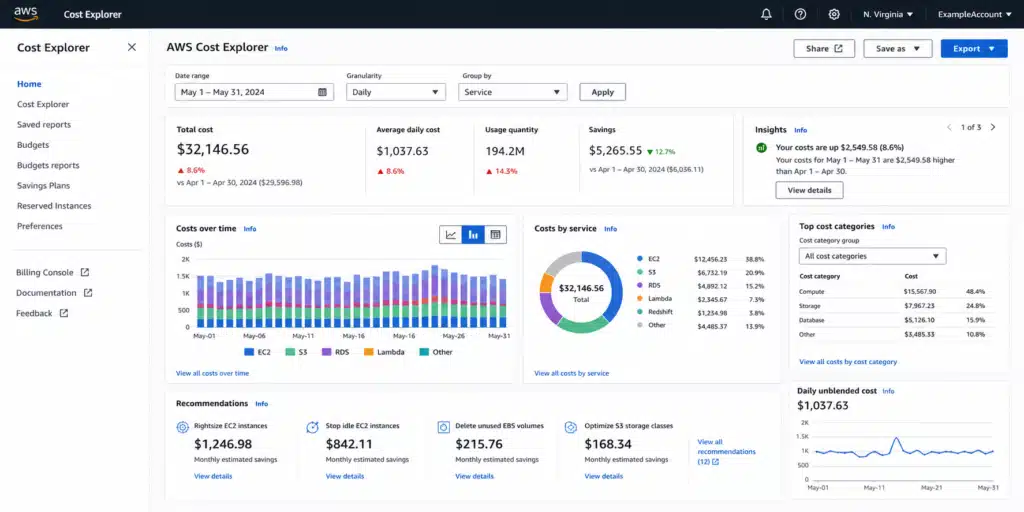1024x512 pixels.
Task: Click Info next to AWS Cost Explorer title
Action: (x=281, y=48)
